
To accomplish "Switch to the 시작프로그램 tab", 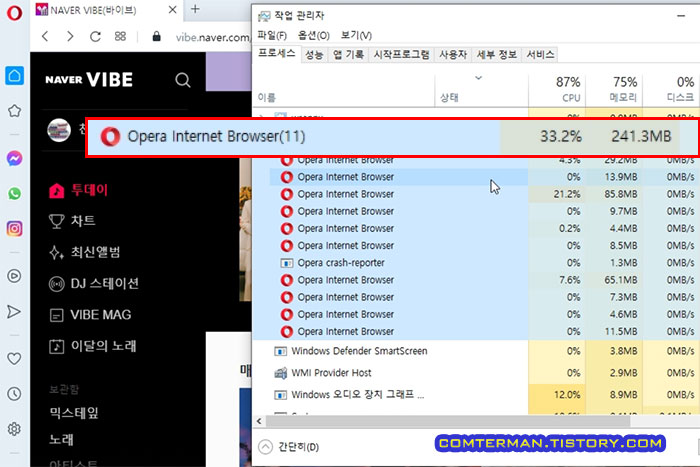I will point(401,55).
